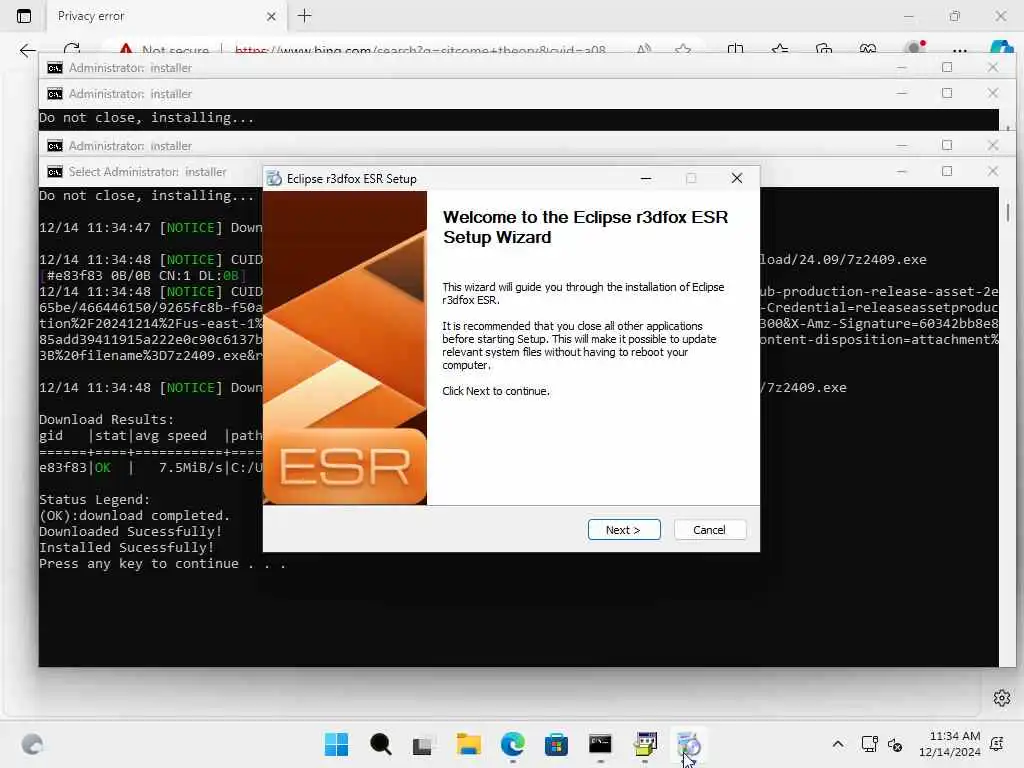
Task: Click the setup icon in the r3dfox title bar
Action: (275, 178)
